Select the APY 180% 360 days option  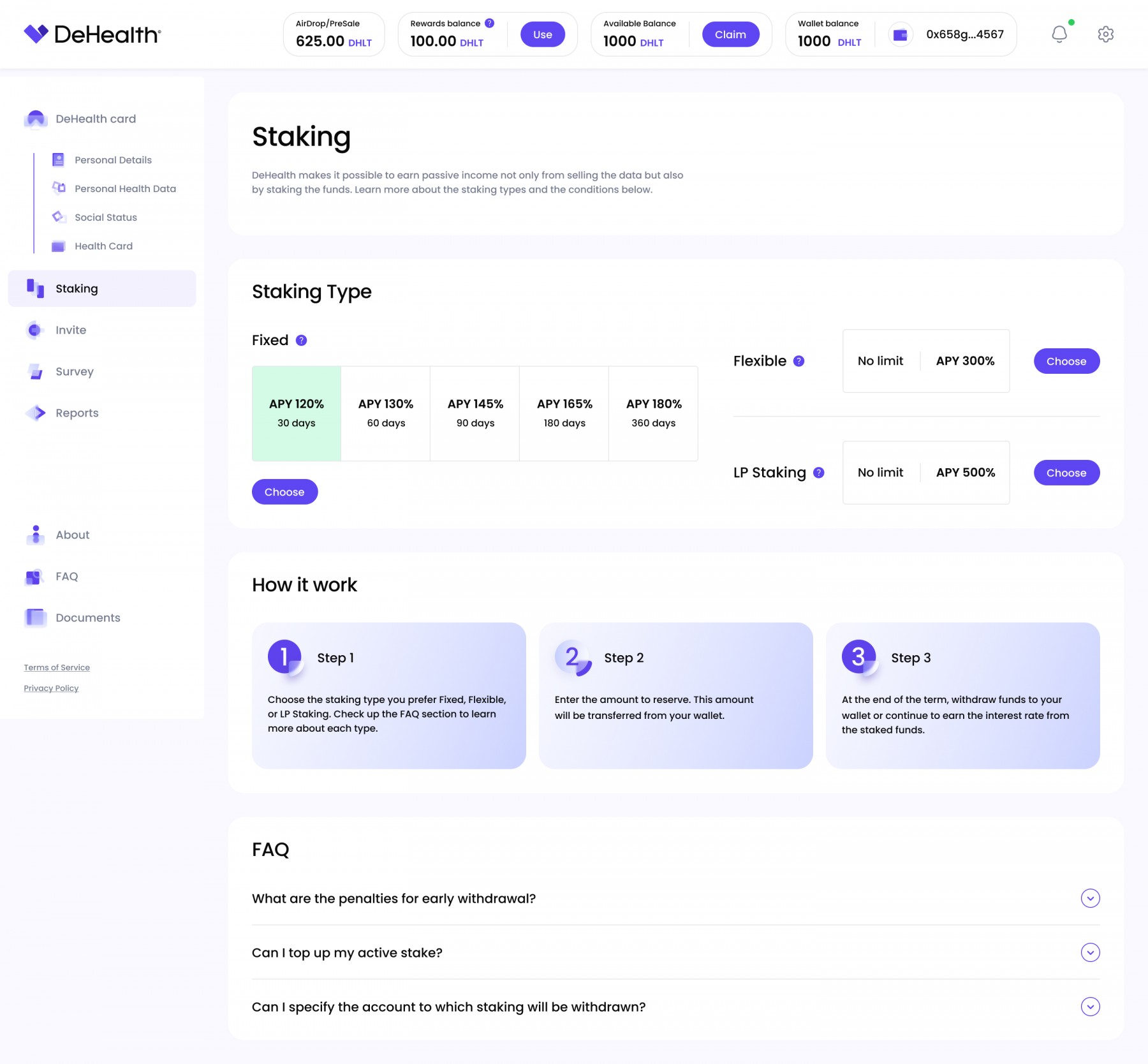click(653, 413)
